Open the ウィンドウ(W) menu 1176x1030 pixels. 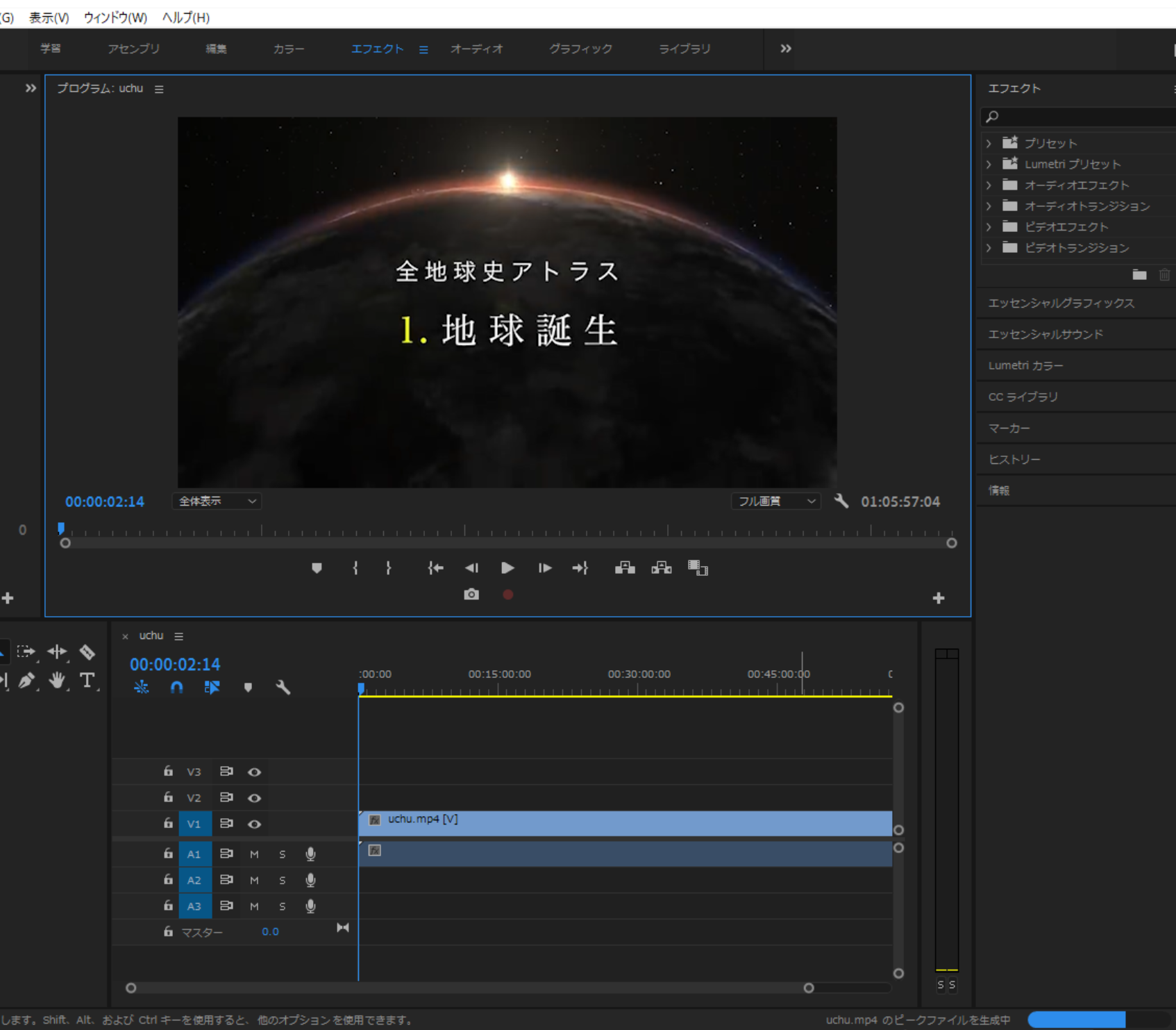pos(115,17)
